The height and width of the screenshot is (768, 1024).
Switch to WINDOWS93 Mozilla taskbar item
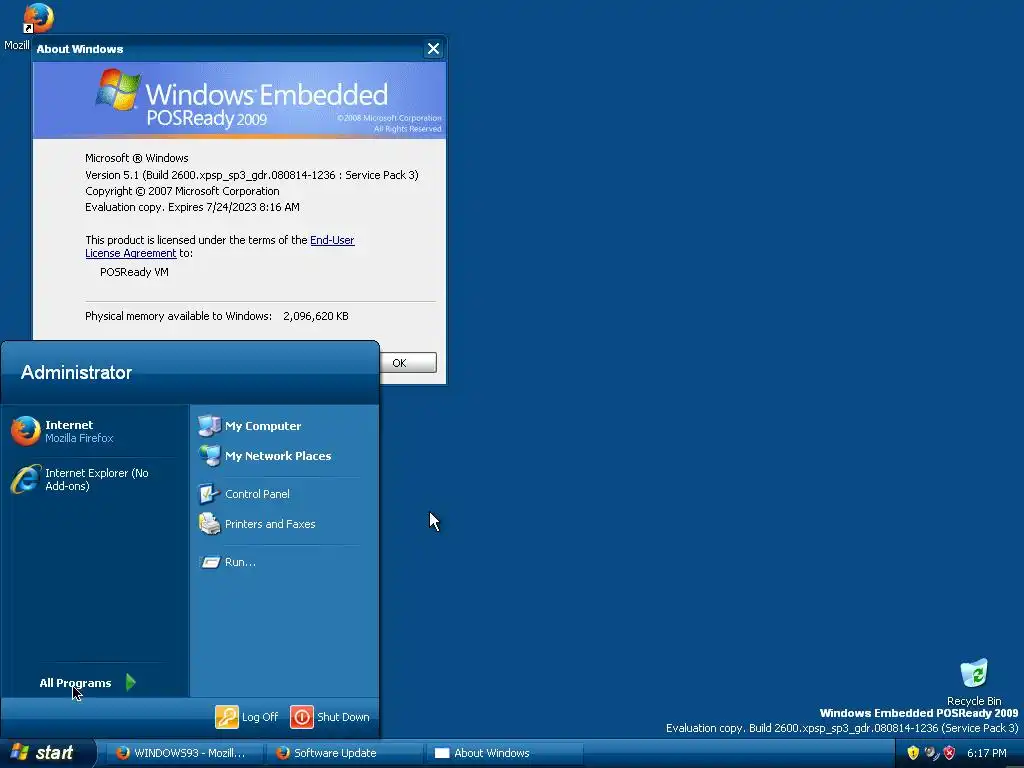(185, 753)
